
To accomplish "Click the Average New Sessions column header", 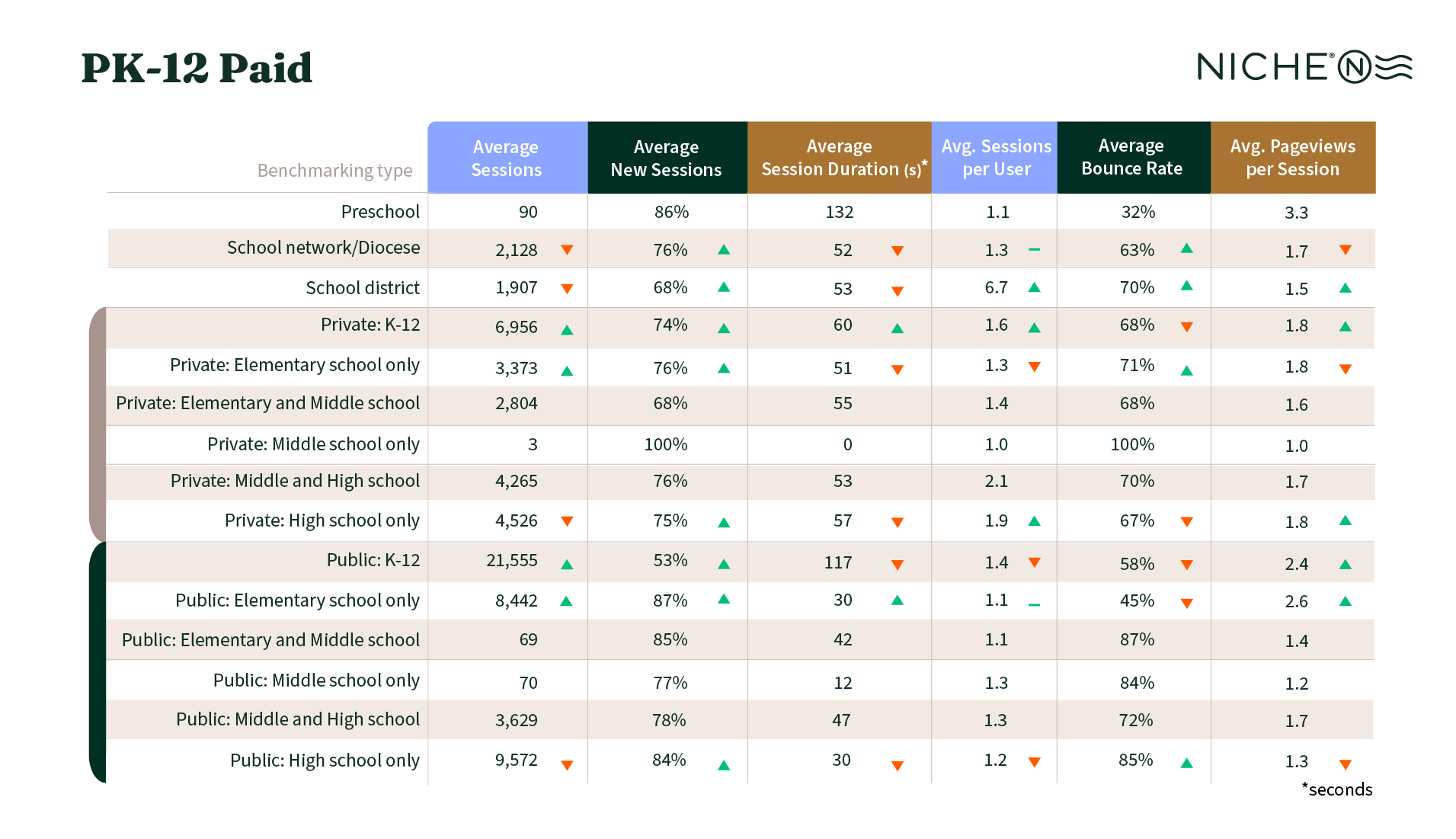I will (x=667, y=158).
